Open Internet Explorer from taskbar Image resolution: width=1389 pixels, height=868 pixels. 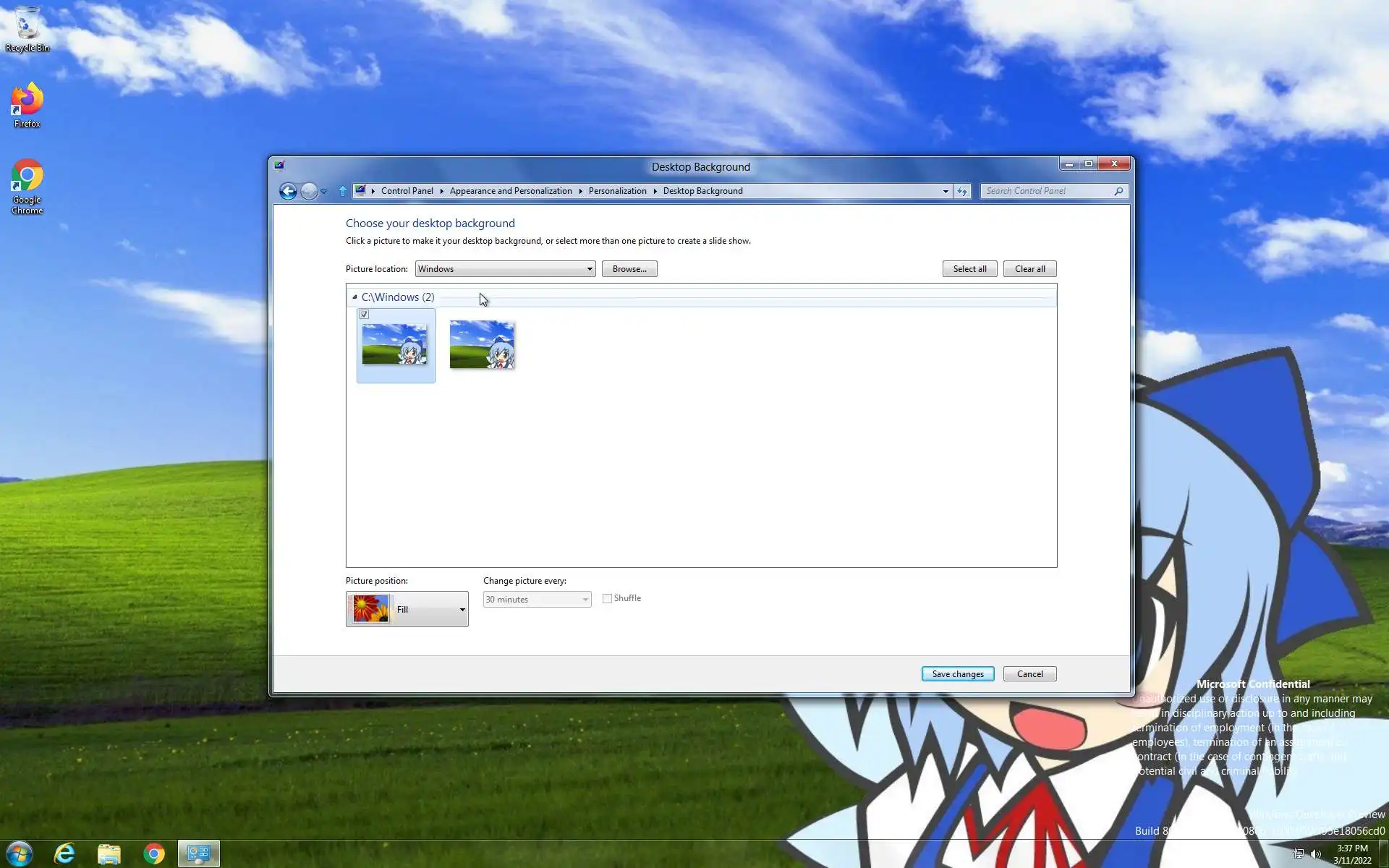coord(65,854)
